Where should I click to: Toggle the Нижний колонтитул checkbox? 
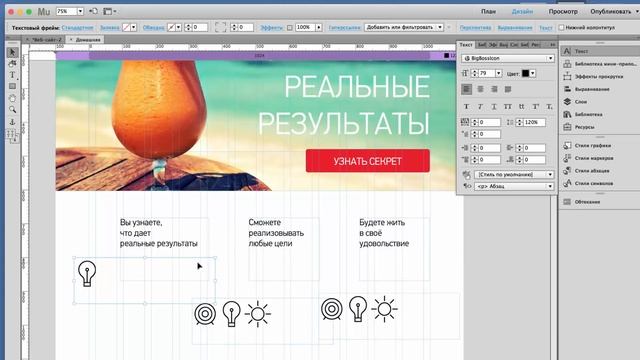[561, 27]
